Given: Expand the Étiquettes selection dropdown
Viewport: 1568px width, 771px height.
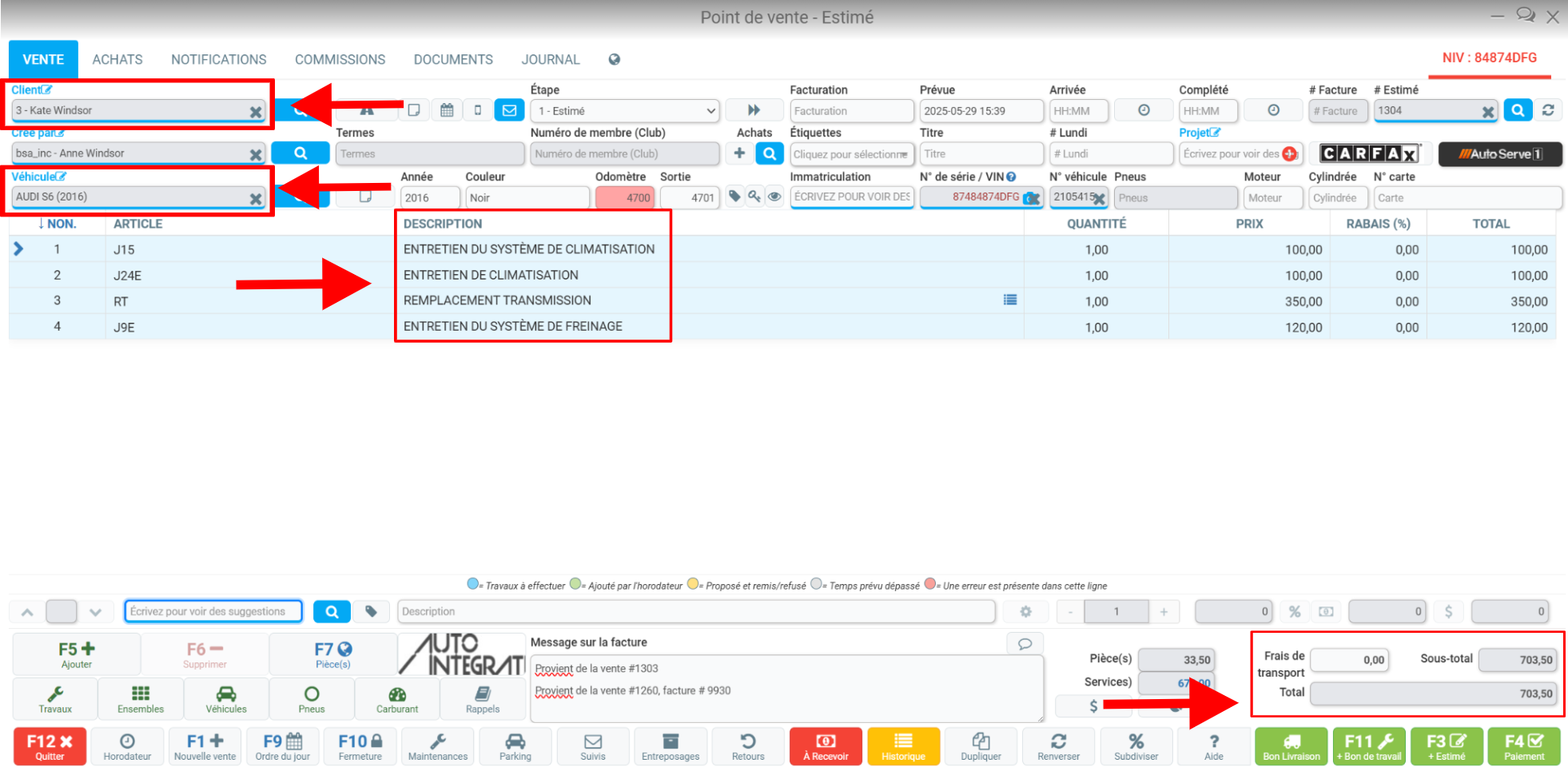Looking at the screenshot, I should (850, 153).
